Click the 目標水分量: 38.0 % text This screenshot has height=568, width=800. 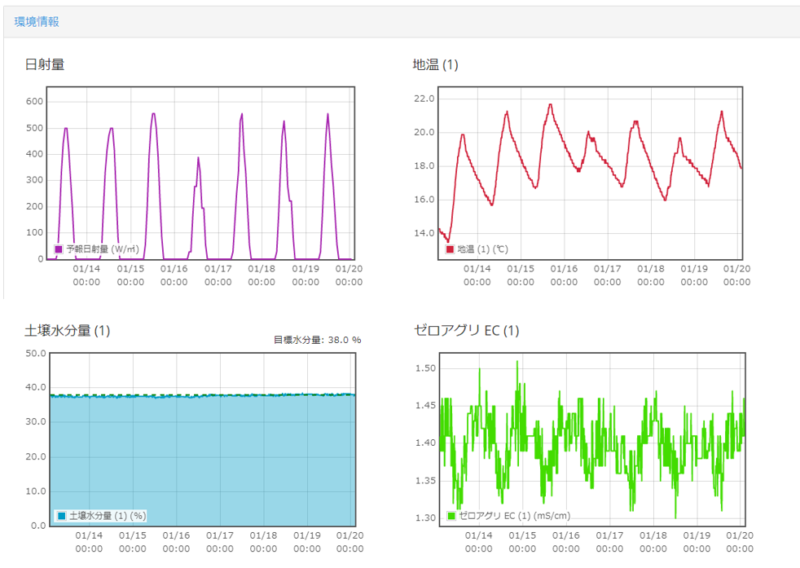coord(317,340)
